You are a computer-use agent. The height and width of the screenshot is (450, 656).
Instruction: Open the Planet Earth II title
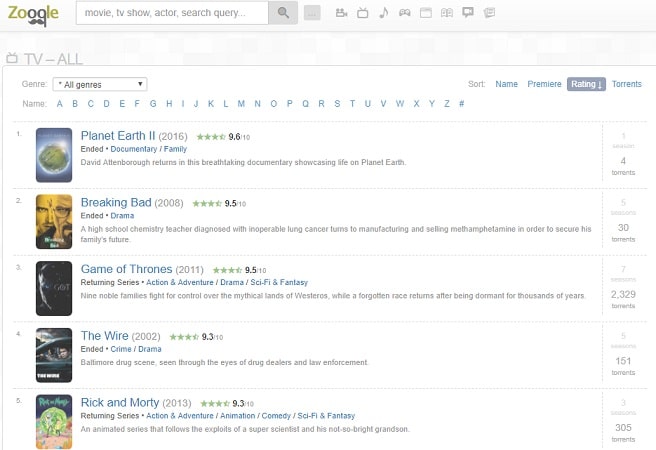(x=118, y=136)
